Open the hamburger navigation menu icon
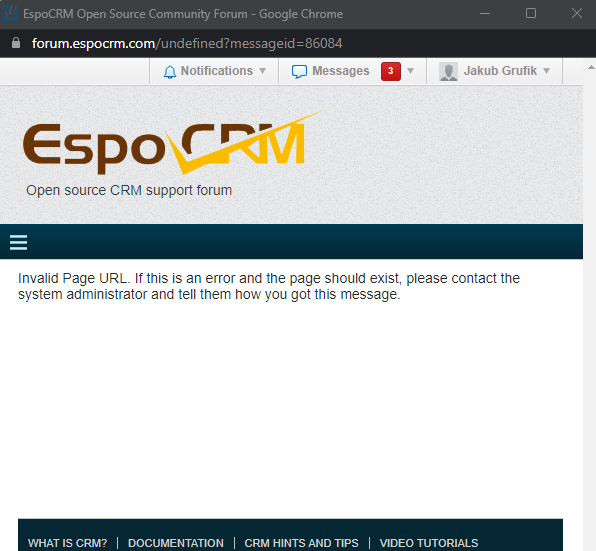This screenshot has width=596, height=551. (18, 242)
